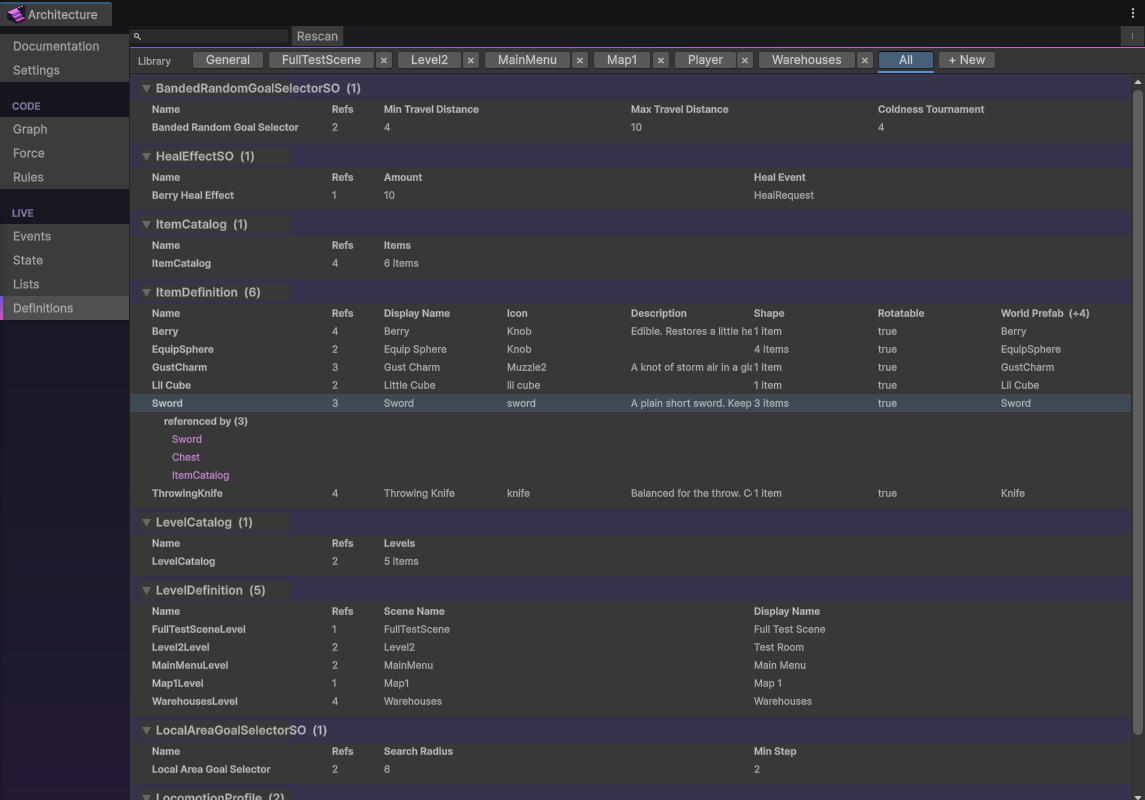Select the WarehousesLevel row
This screenshot has height=800, width=1145.
pos(631,701)
